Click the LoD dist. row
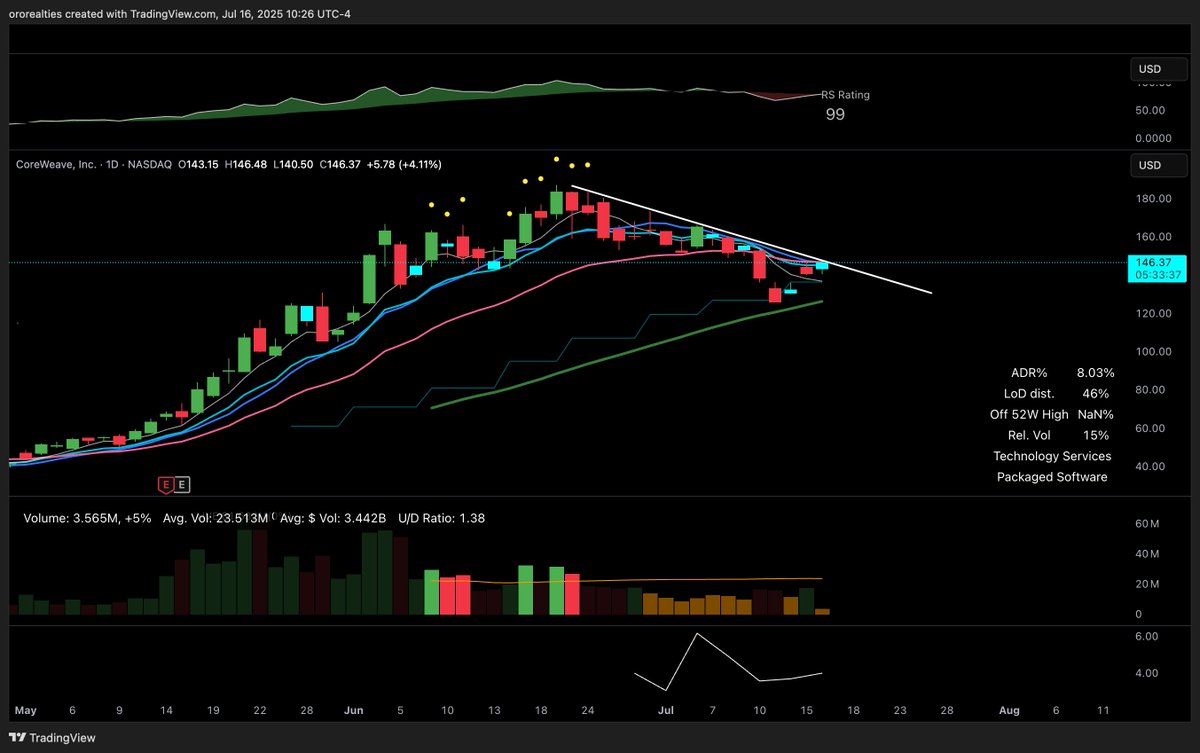The width and height of the screenshot is (1200, 753). pos(1056,393)
